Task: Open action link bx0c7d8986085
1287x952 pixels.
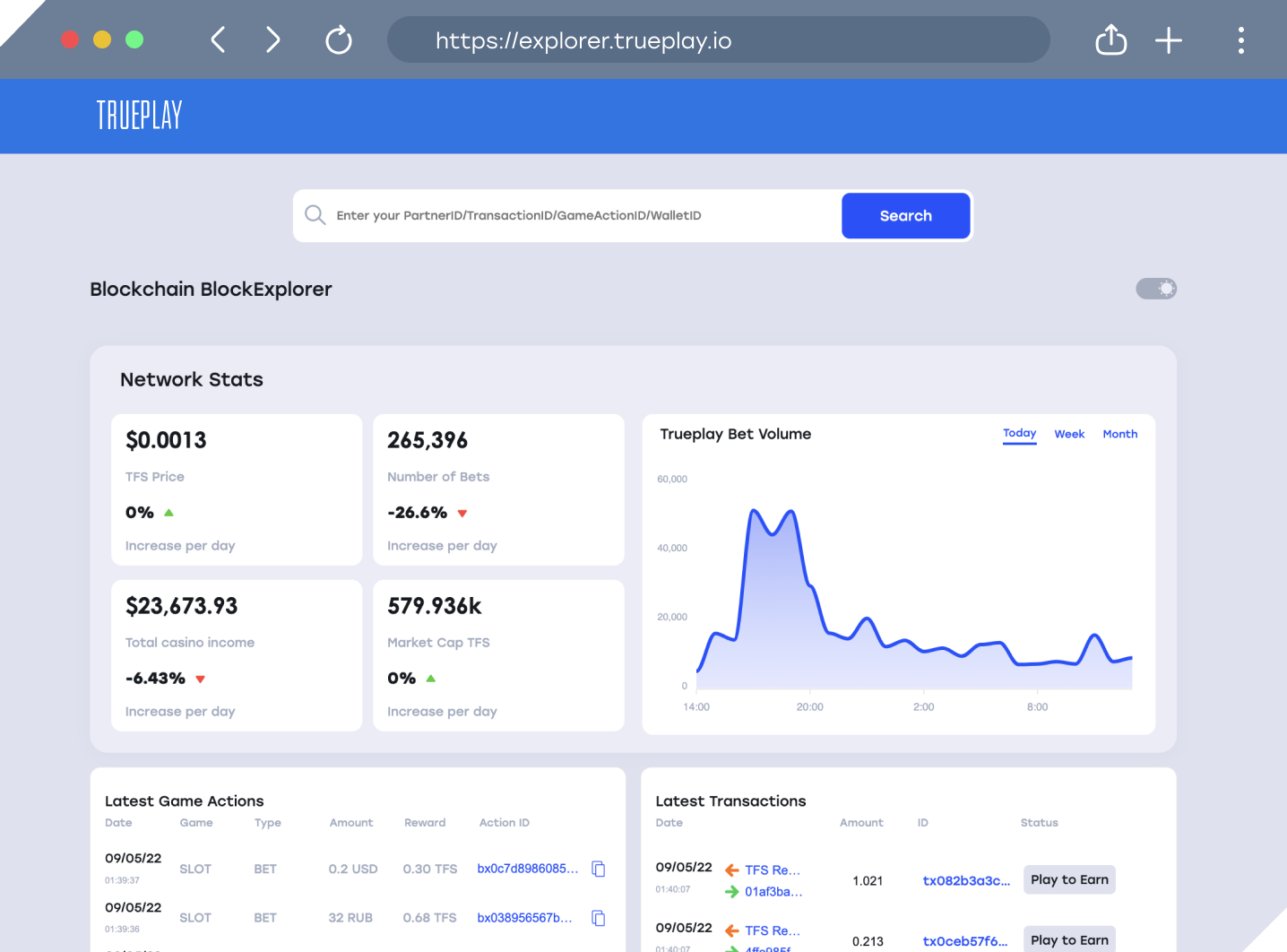Action: point(528,869)
